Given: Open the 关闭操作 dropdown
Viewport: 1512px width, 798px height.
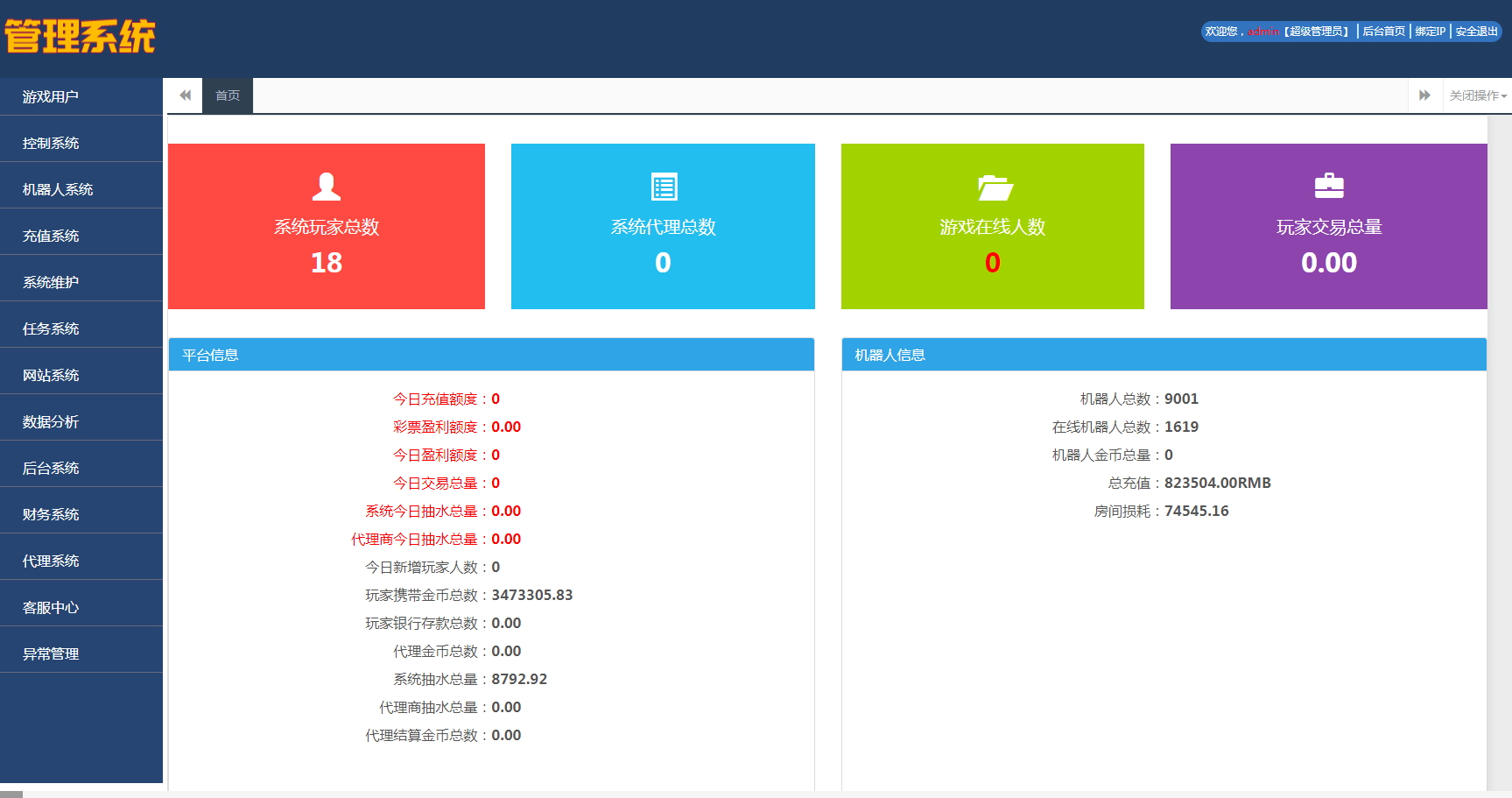Looking at the screenshot, I should click(x=1477, y=95).
